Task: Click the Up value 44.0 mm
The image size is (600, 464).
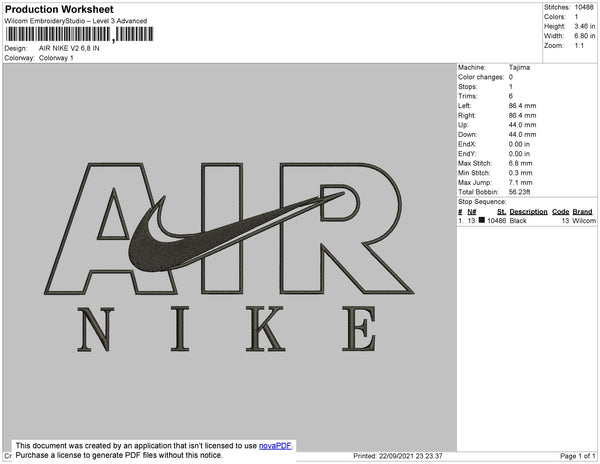Action: click(x=522, y=125)
